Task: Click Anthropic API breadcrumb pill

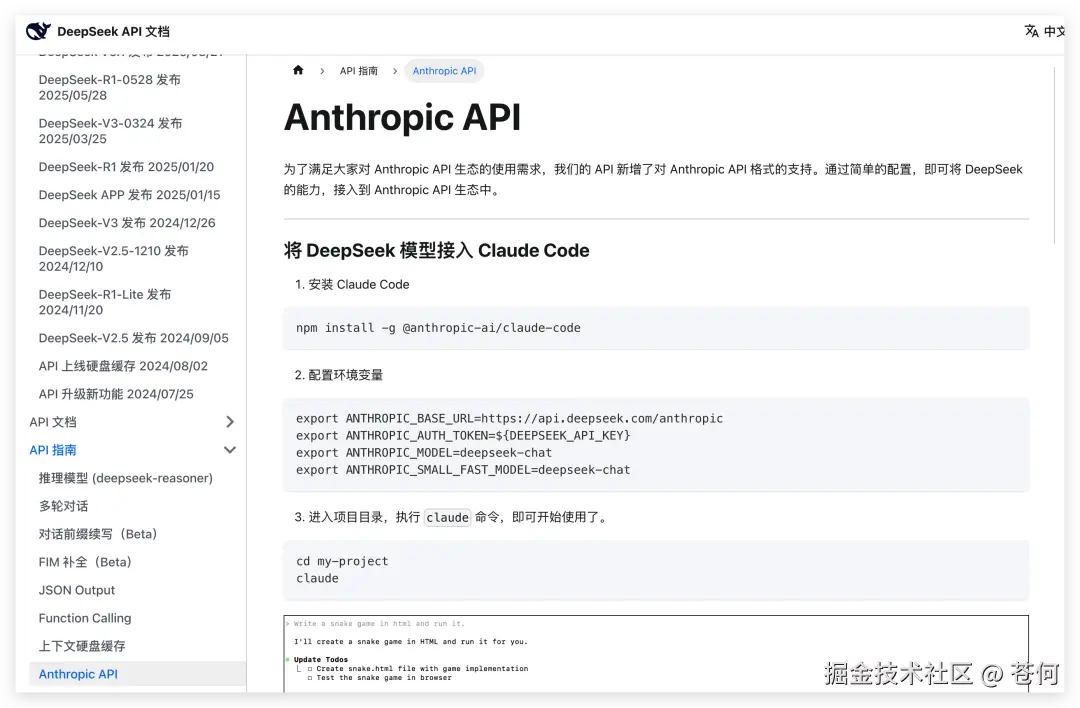Action: [x=444, y=71]
